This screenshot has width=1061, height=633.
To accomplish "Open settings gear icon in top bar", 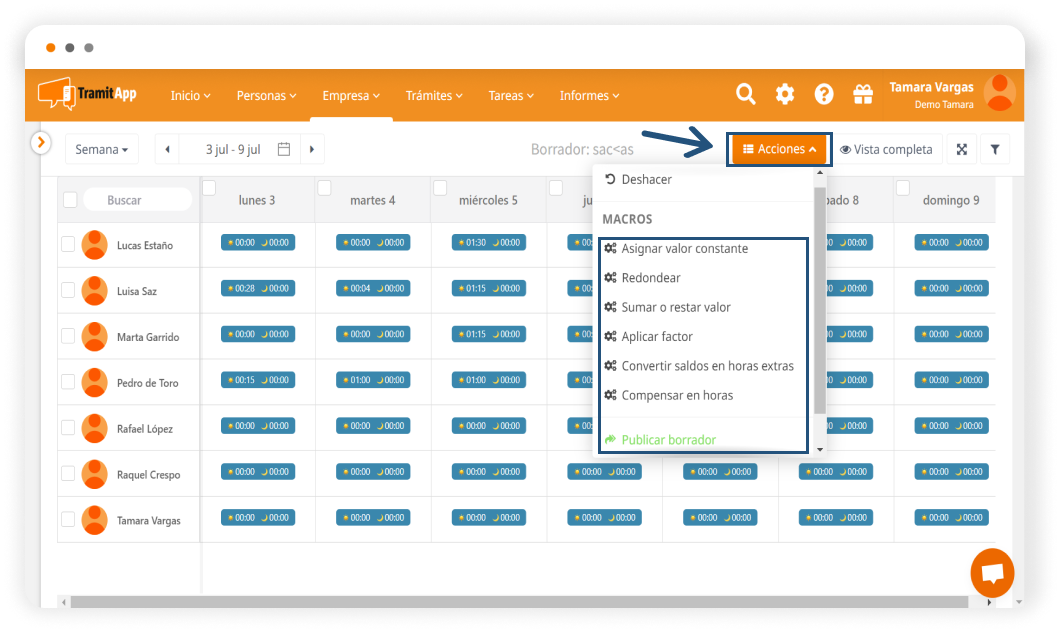I will (x=785, y=94).
